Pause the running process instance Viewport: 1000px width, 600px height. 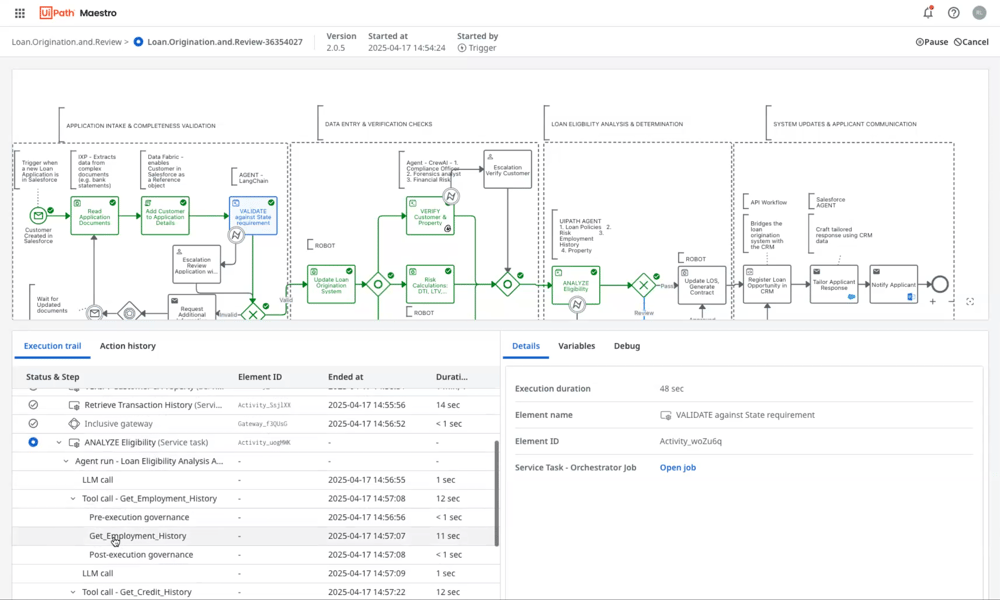(x=932, y=42)
